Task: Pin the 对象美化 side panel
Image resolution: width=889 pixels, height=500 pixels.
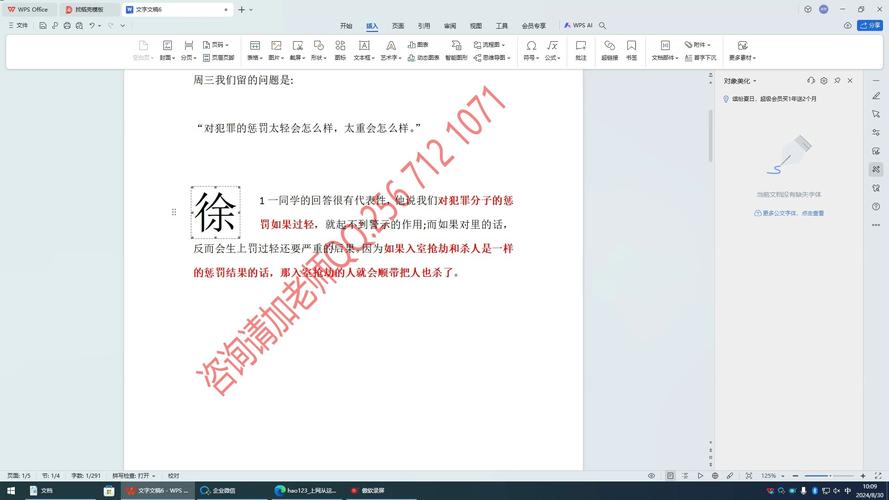Action: point(837,81)
